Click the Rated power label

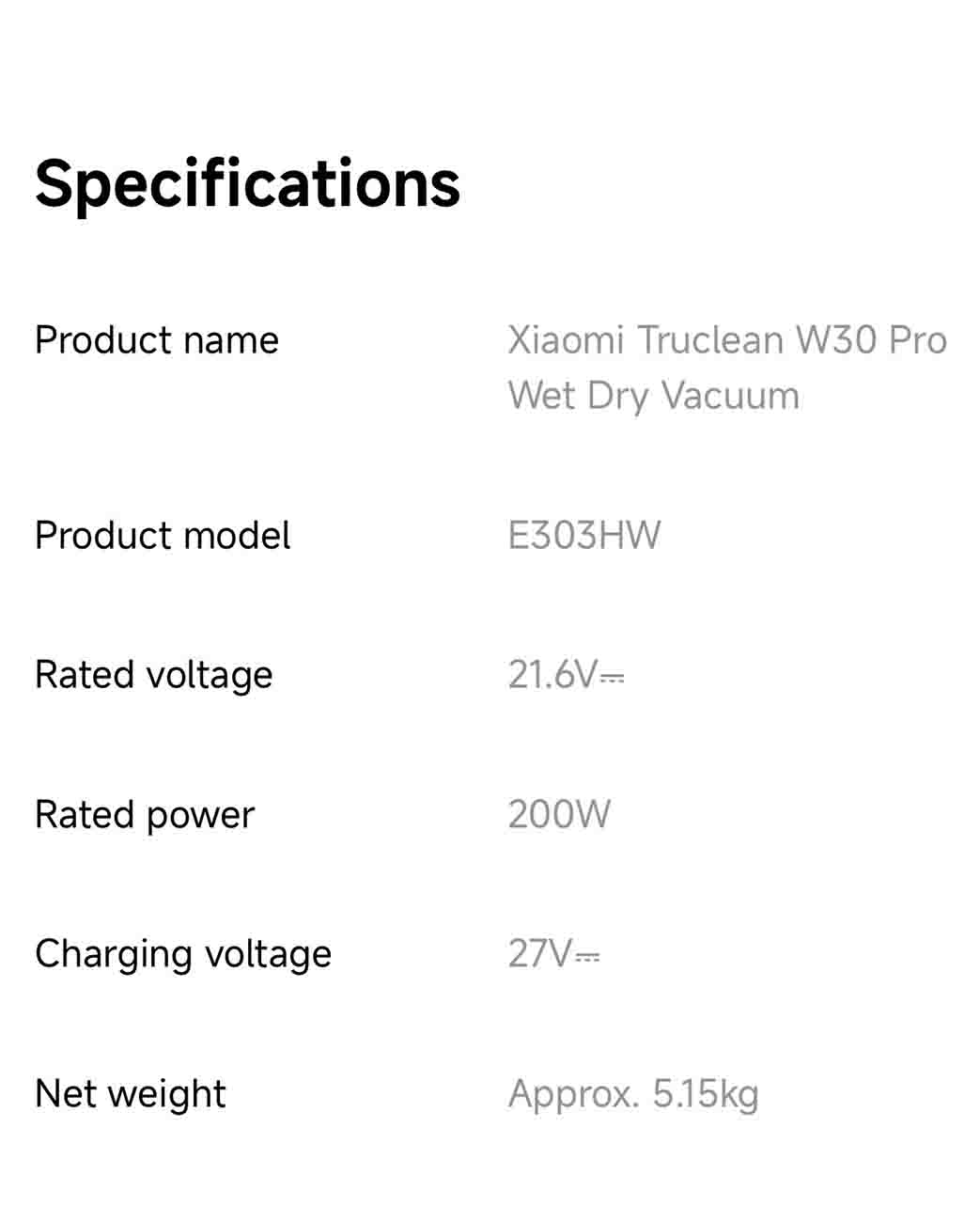pyautogui.click(x=145, y=815)
